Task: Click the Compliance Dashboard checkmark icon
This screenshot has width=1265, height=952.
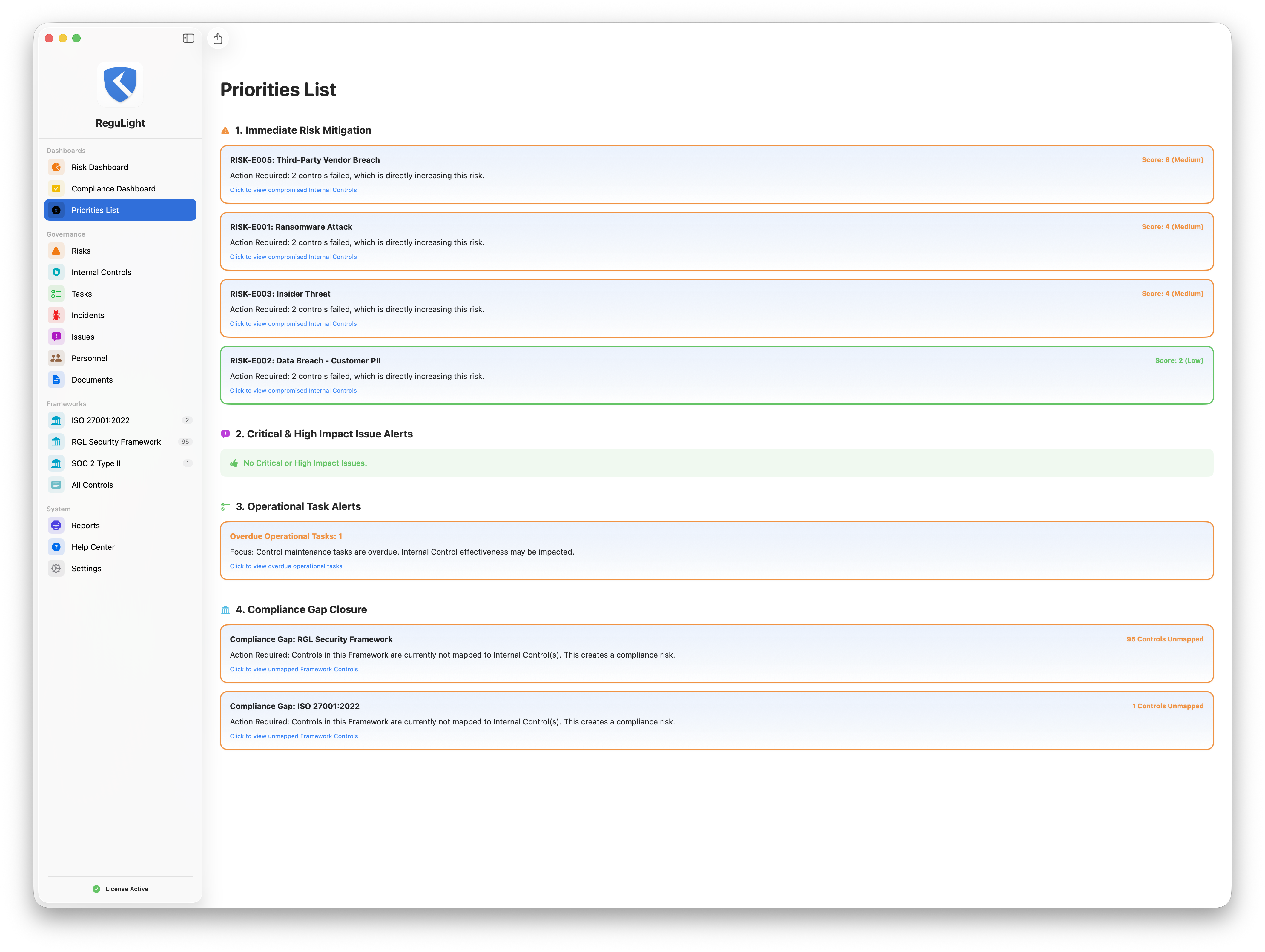Action: point(56,189)
